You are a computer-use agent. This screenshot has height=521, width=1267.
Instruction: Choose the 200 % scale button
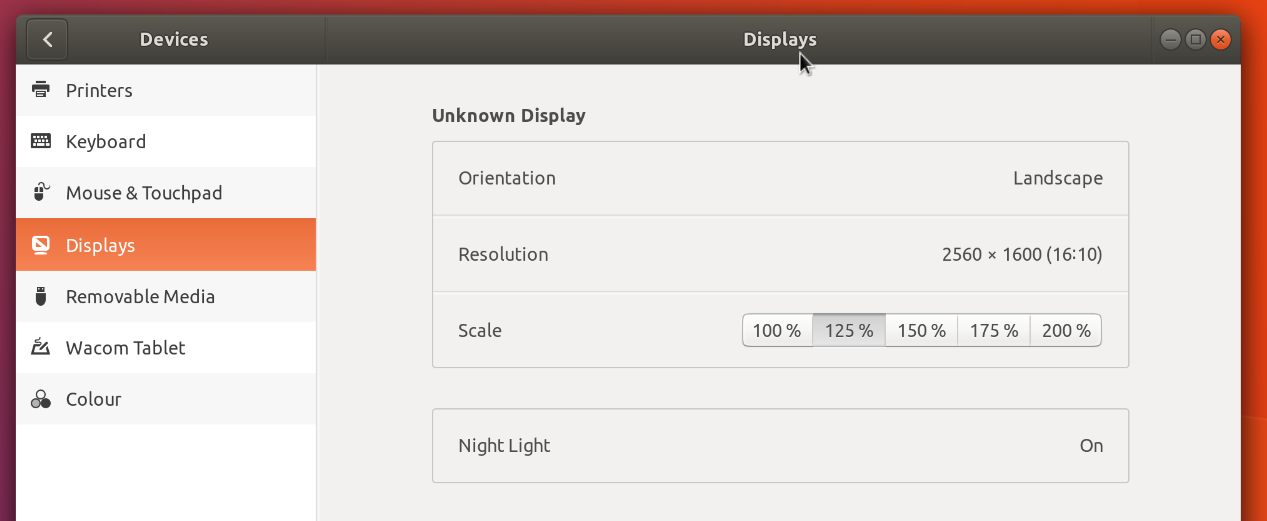[1066, 330]
